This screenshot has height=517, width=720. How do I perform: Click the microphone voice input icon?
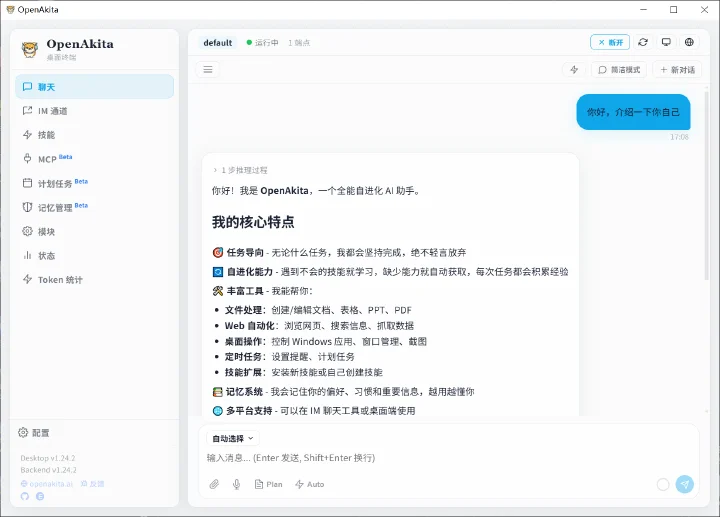(x=236, y=484)
